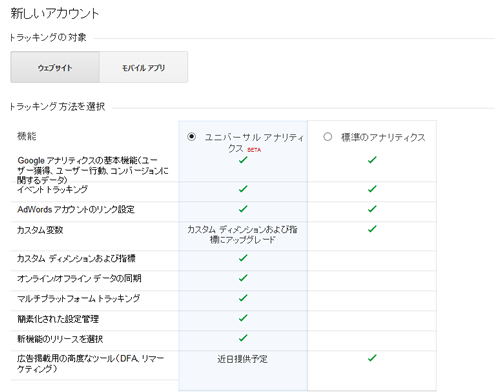Click the Google アナリティクスの基本機能 row text
Viewport: 500px width, 392px height.
93,170
